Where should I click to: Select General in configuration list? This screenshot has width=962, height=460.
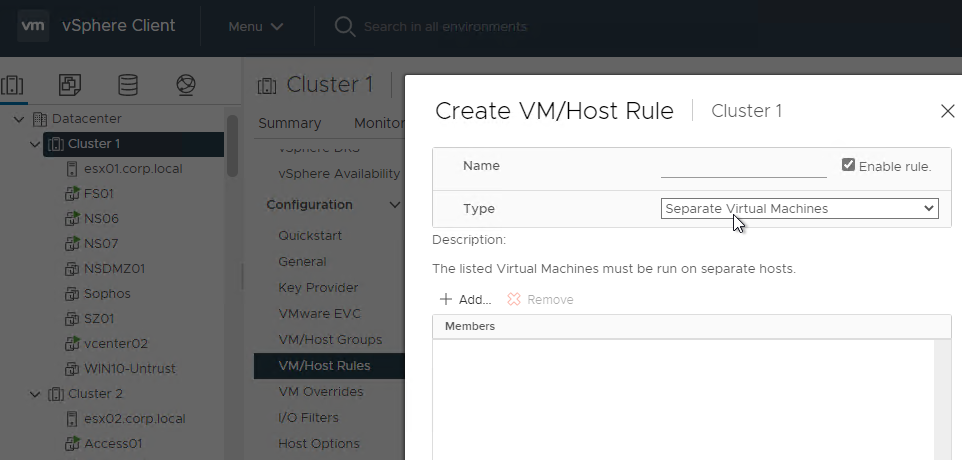point(302,262)
